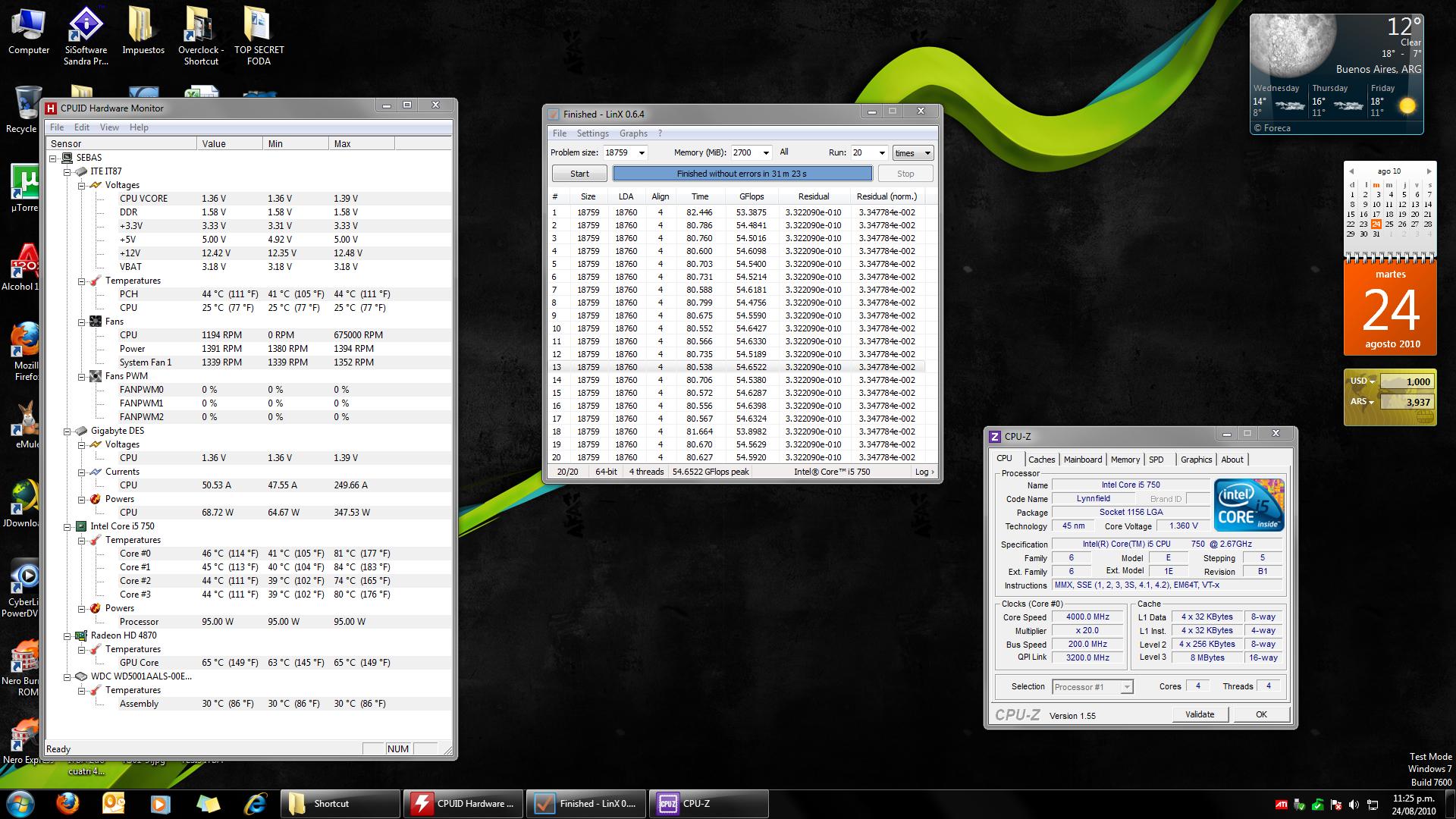This screenshot has width=1456, height=819.
Task: Collapse the Gigabyte DES node
Action: coord(67,431)
